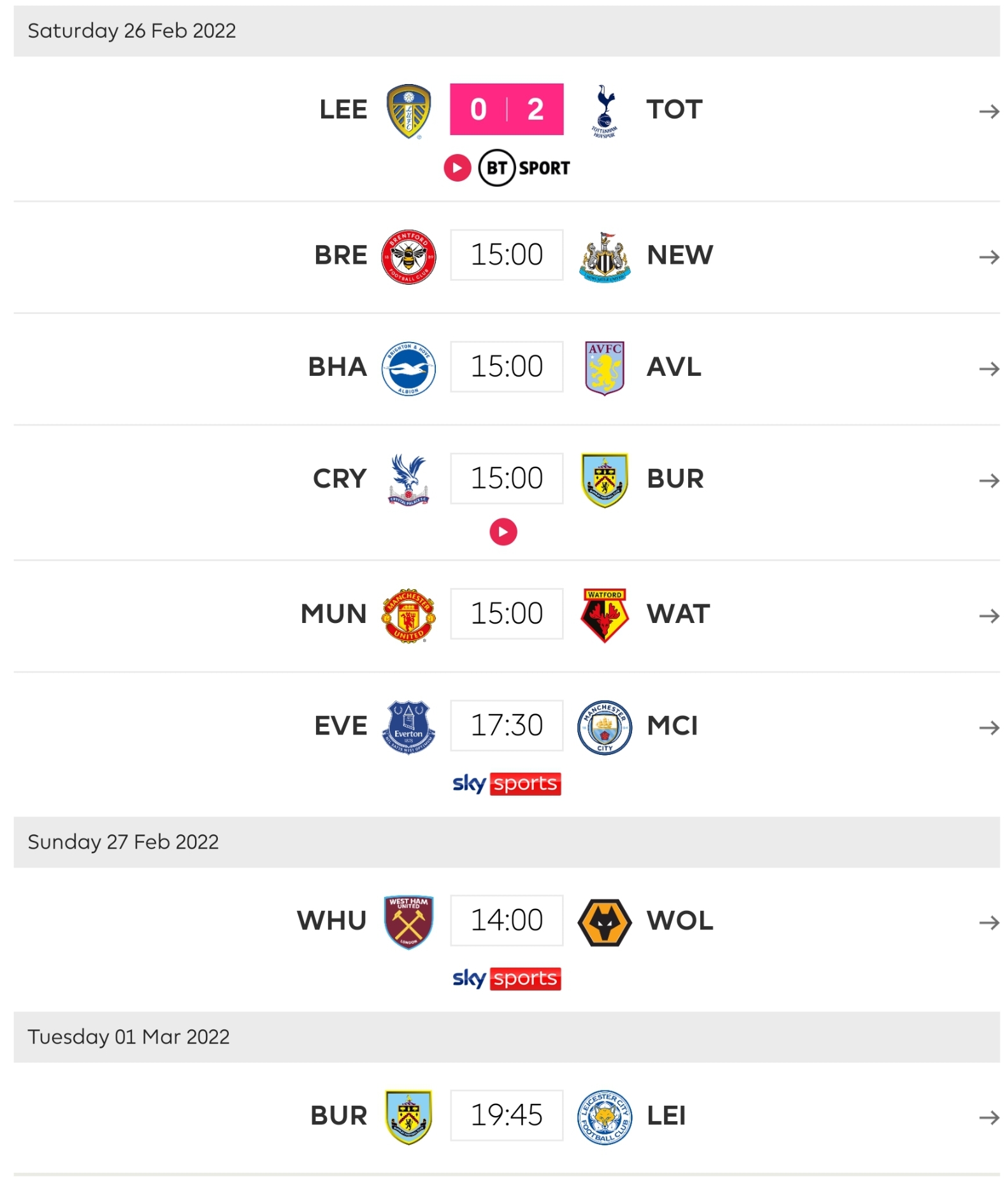Click Sky Sports logo under West Ham match
1008x1188 pixels.
coord(507,978)
